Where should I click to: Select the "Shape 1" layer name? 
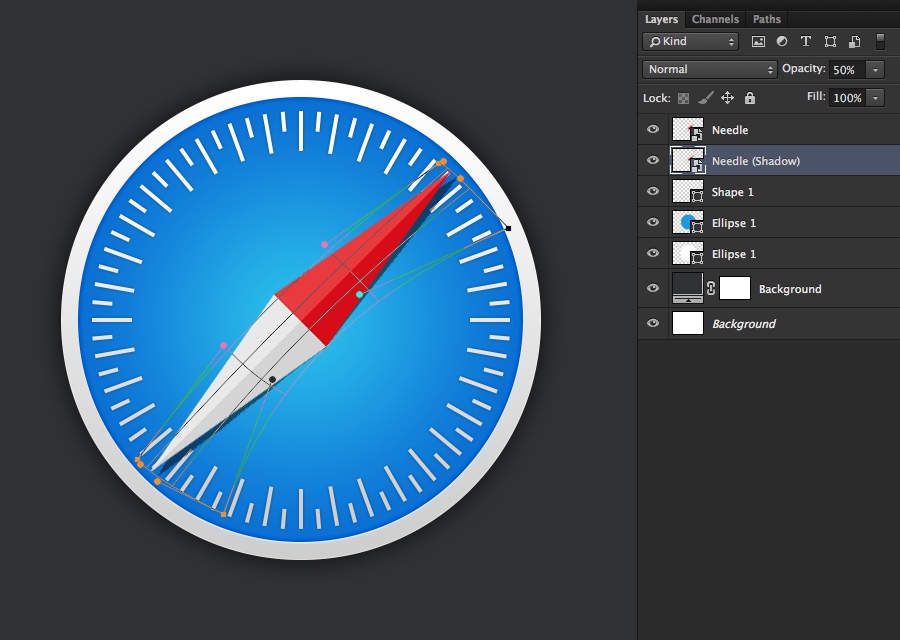(x=732, y=192)
